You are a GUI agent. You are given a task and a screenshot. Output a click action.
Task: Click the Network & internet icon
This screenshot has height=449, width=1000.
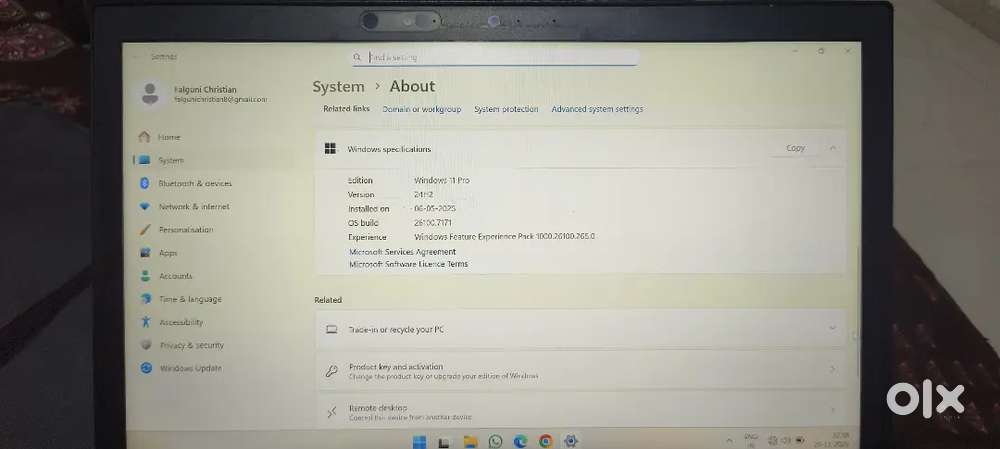(x=145, y=206)
